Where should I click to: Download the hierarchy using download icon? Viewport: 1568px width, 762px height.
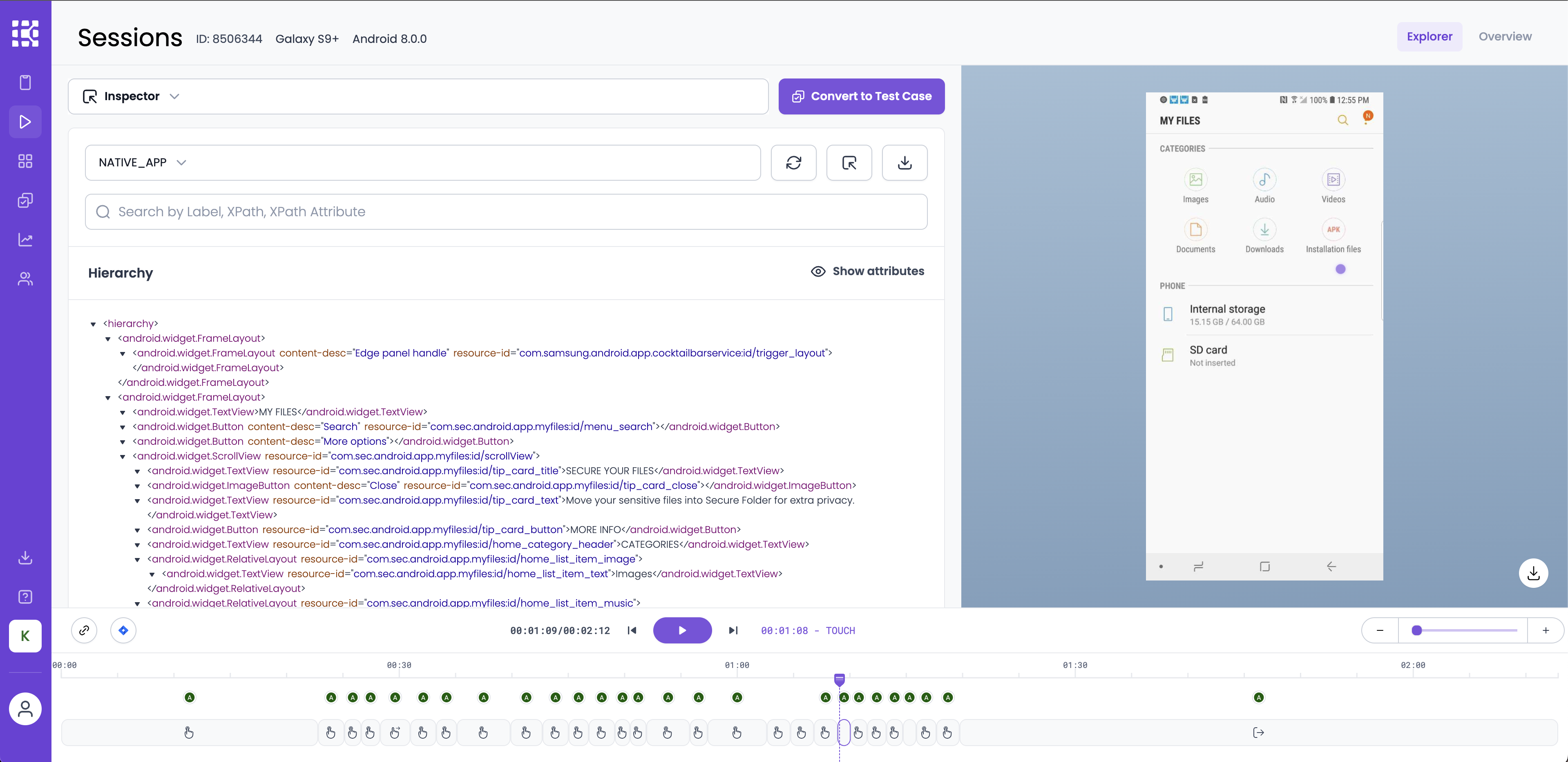(905, 163)
